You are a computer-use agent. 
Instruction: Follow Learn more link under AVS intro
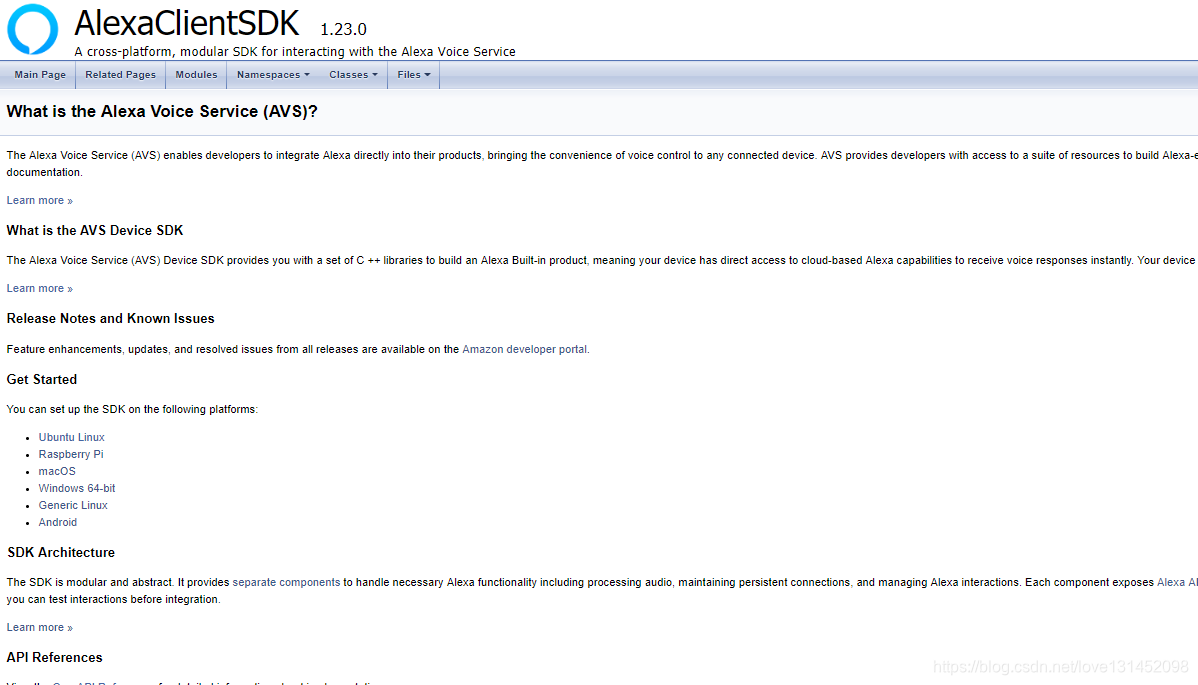point(40,200)
